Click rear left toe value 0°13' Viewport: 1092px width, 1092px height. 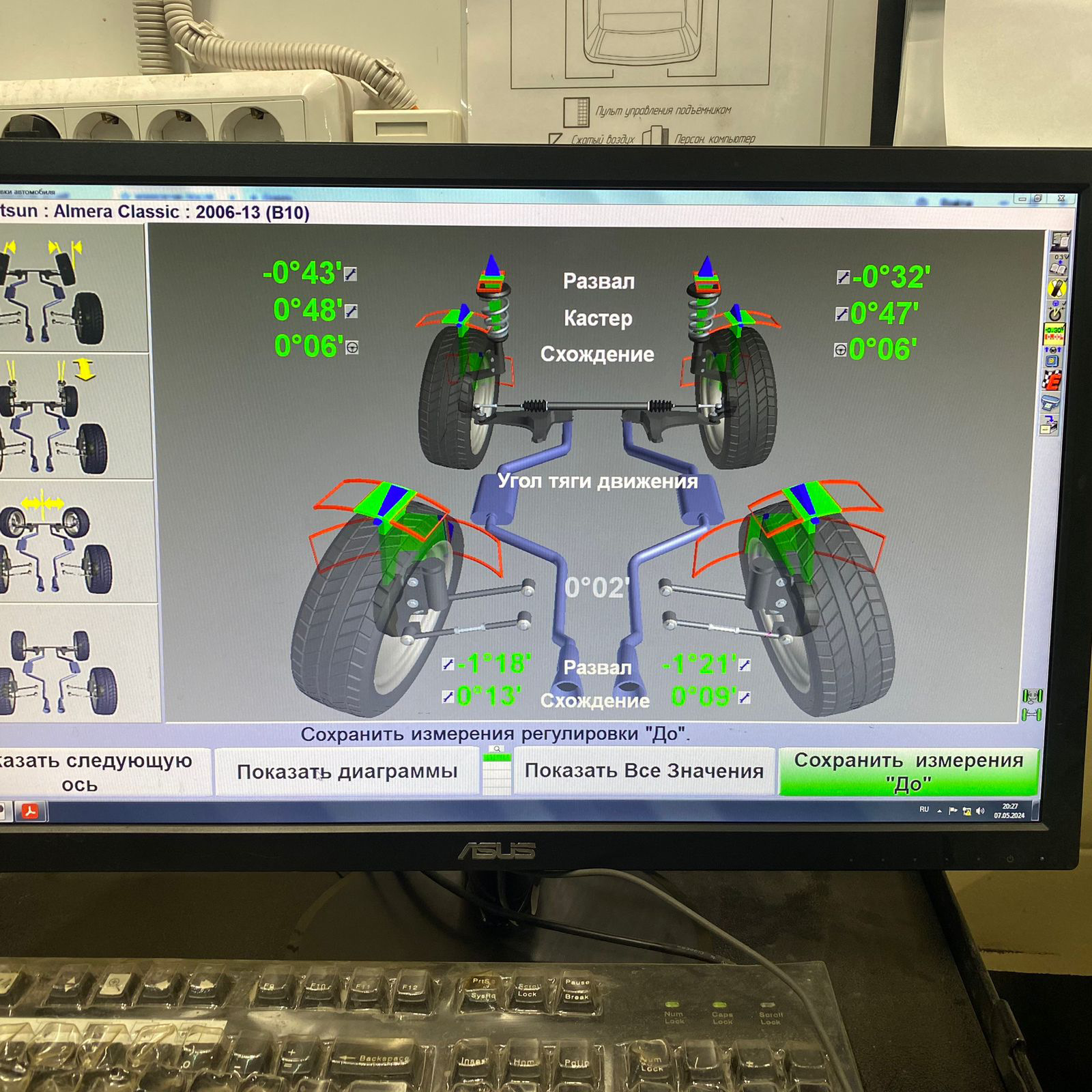[x=489, y=695]
